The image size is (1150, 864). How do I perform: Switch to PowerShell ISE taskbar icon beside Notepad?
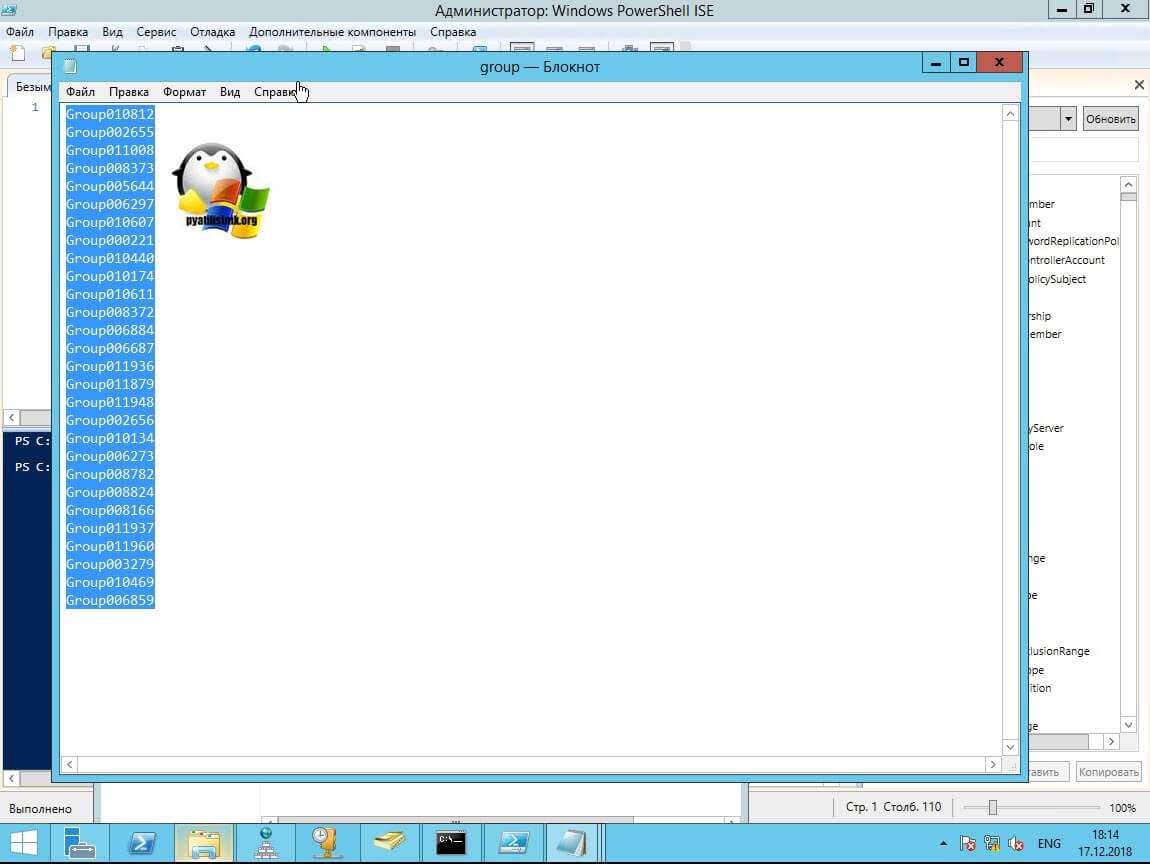(513, 842)
